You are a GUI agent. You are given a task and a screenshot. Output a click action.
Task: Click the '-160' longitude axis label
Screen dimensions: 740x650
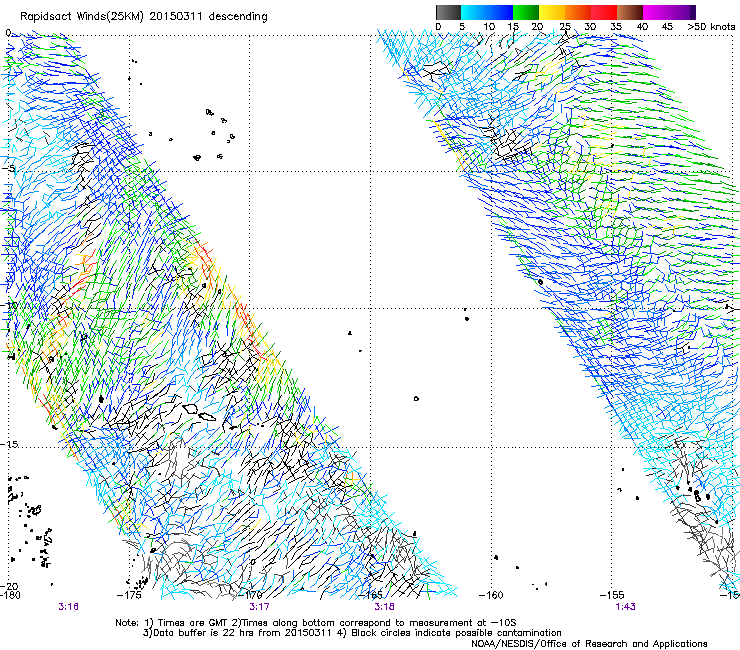point(491,595)
